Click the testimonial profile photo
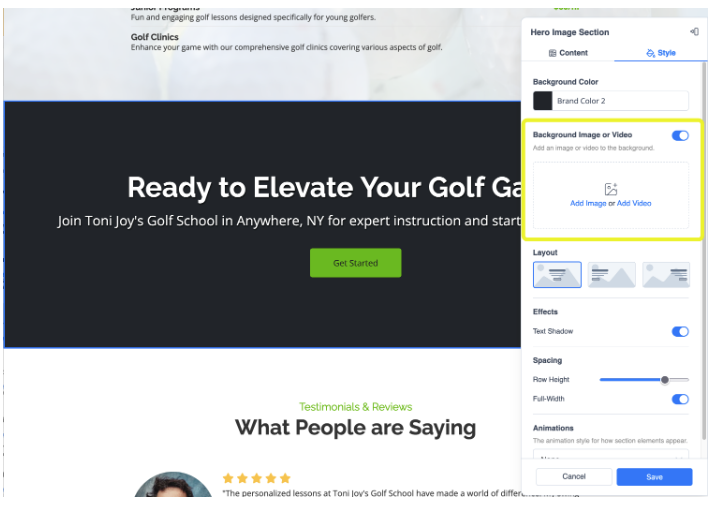Image resolution: width=725 pixels, height=510 pixels. [x=173, y=485]
